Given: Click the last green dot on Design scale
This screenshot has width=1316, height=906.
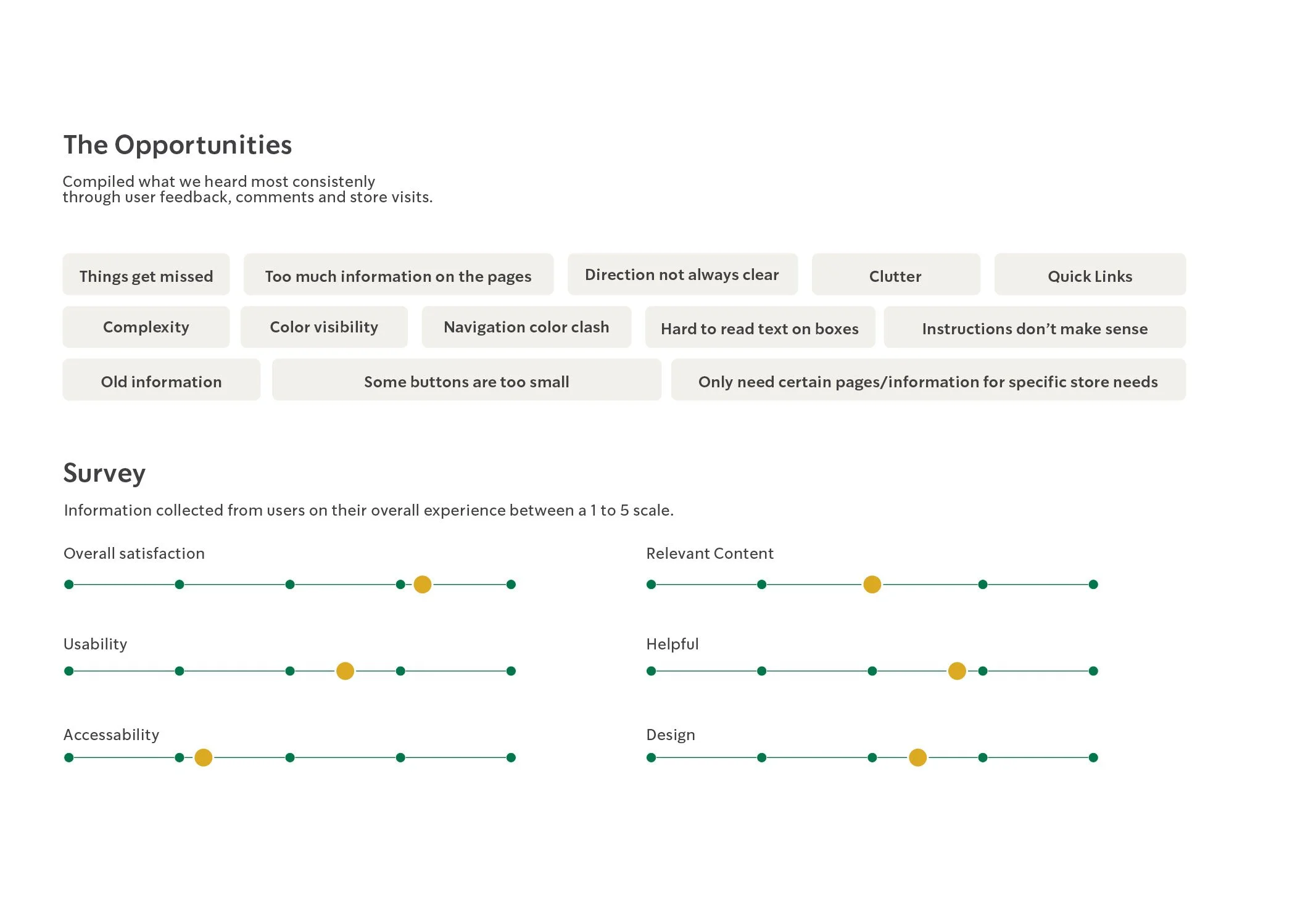Looking at the screenshot, I should [1093, 757].
